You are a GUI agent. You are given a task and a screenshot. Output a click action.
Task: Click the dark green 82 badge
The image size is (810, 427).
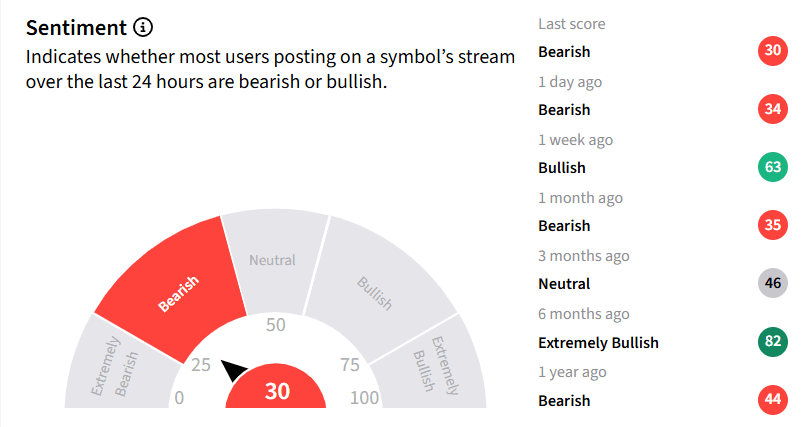[773, 341]
